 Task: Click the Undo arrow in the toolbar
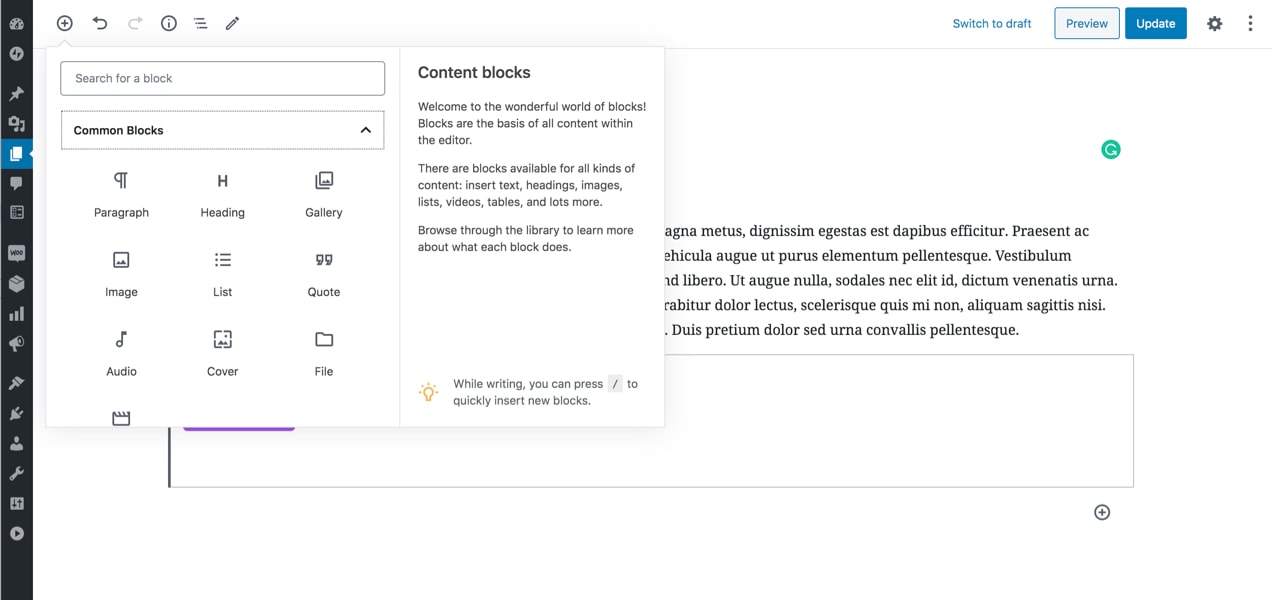100,23
